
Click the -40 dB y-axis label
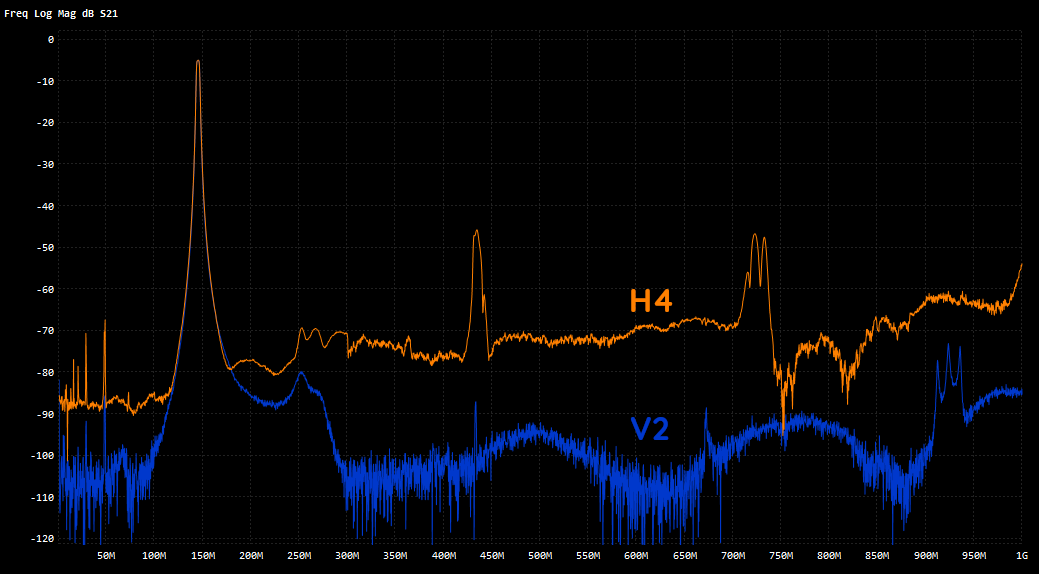coord(45,206)
